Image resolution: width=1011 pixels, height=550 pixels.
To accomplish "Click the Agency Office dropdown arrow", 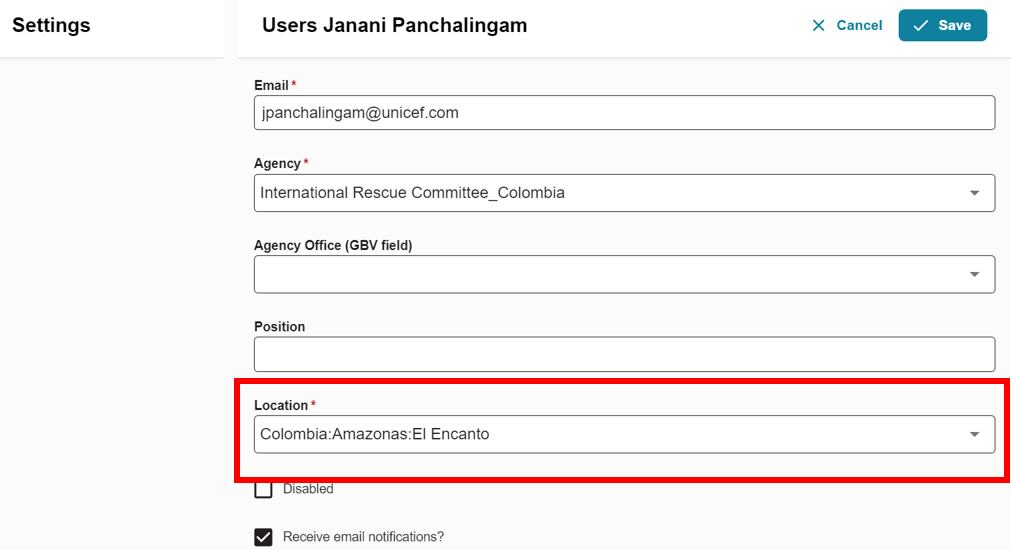I will tap(974, 274).
